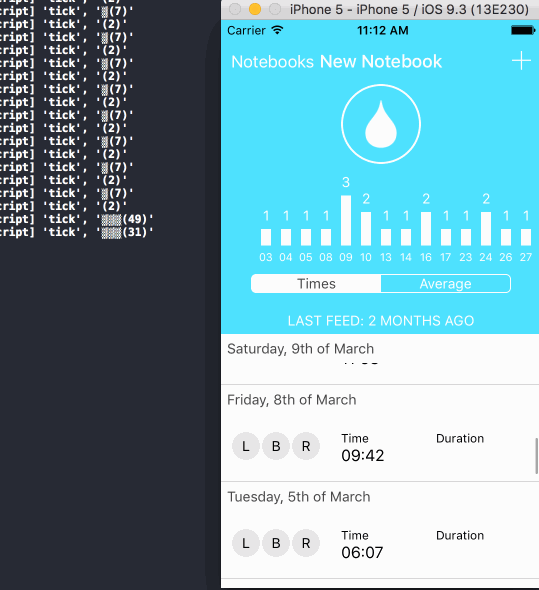Click the battery status icon
539x590 pixels.
tap(523, 30)
